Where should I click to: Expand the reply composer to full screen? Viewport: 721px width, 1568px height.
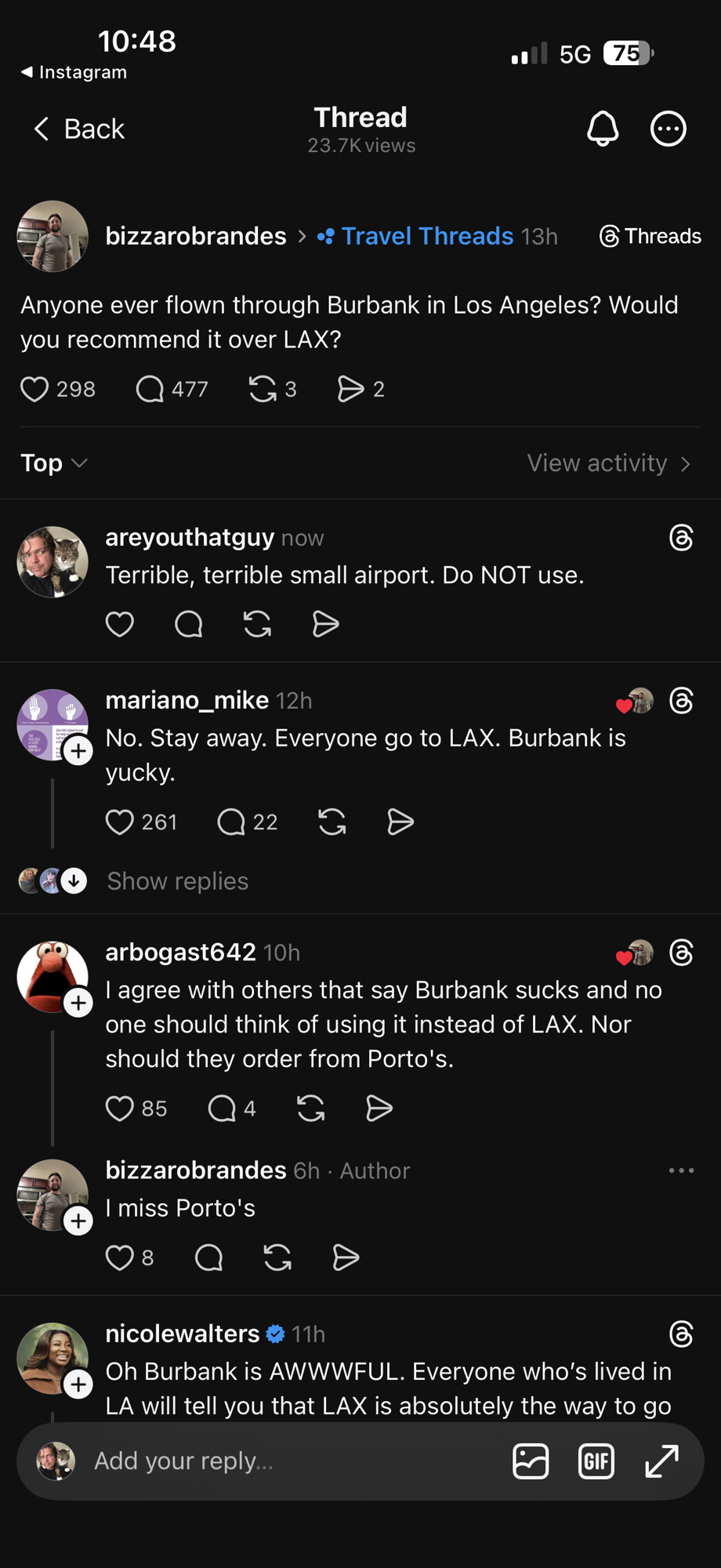661,1461
